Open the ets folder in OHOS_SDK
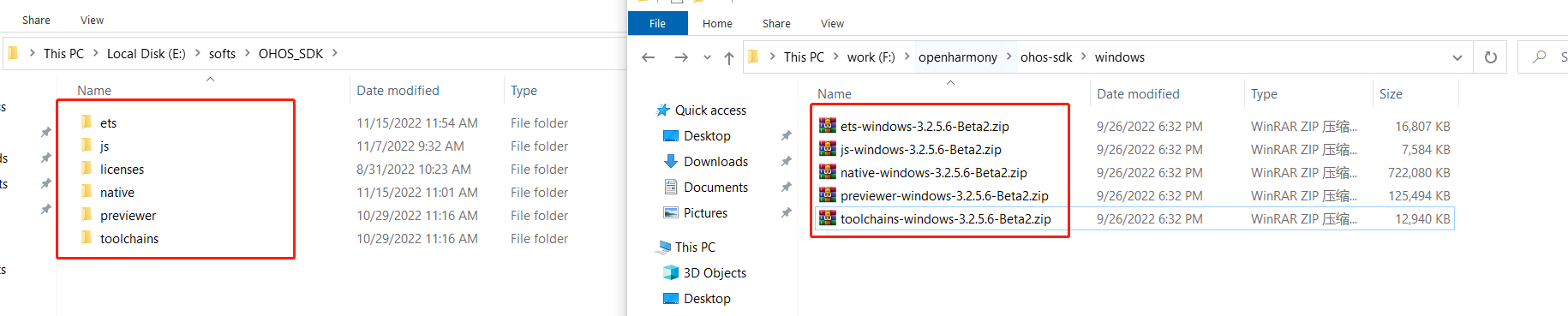Screen dimensions: 1568x316 point(108,123)
